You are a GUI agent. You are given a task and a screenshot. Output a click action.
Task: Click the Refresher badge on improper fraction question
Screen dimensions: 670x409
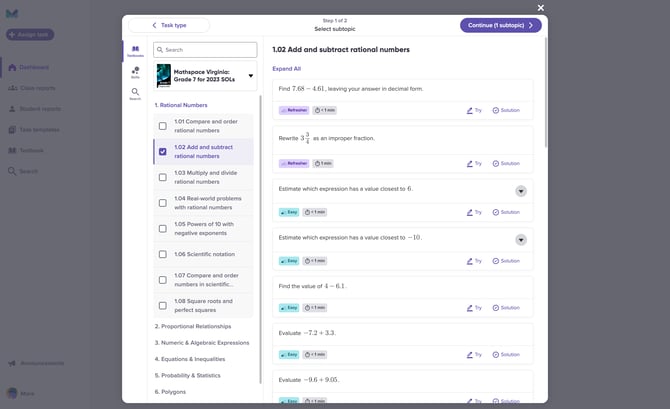(294, 164)
